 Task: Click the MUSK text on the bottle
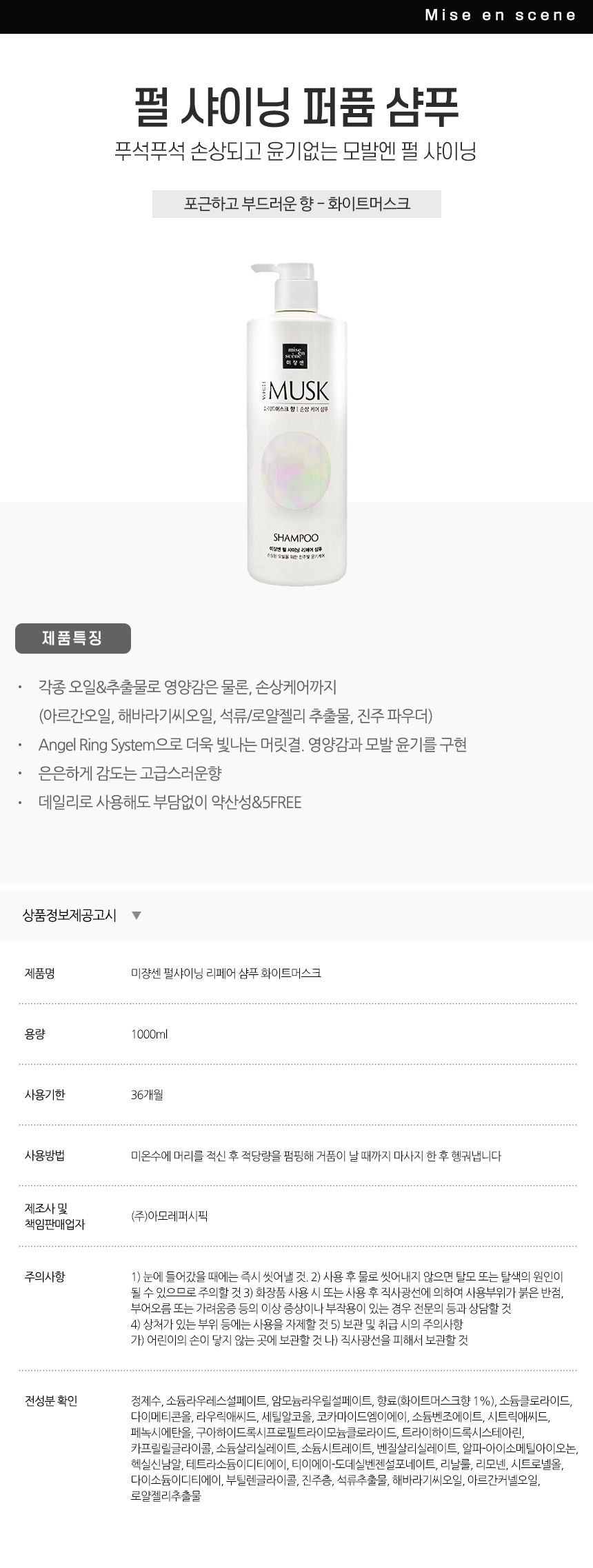pyautogui.click(x=298, y=392)
